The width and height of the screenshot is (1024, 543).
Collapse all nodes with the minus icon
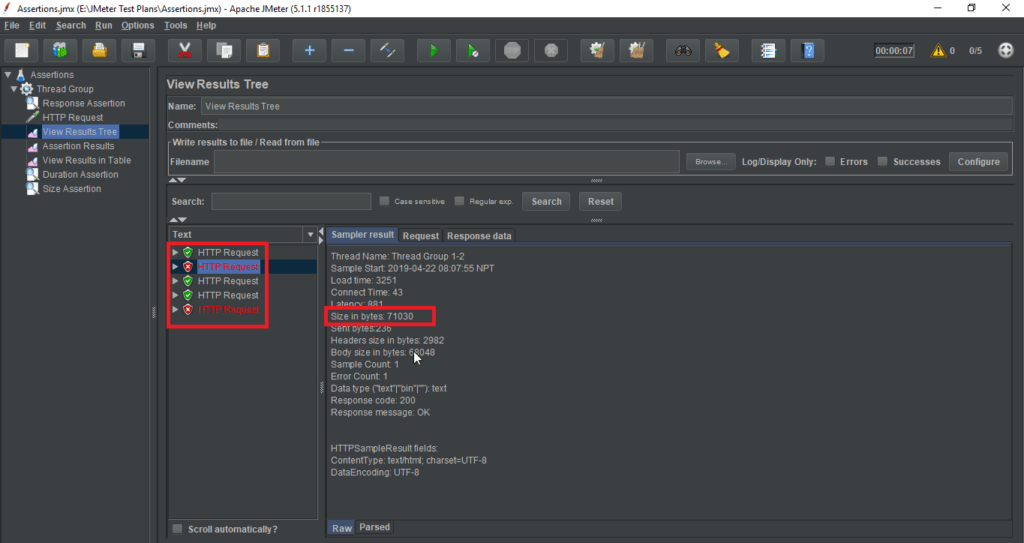(x=349, y=50)
